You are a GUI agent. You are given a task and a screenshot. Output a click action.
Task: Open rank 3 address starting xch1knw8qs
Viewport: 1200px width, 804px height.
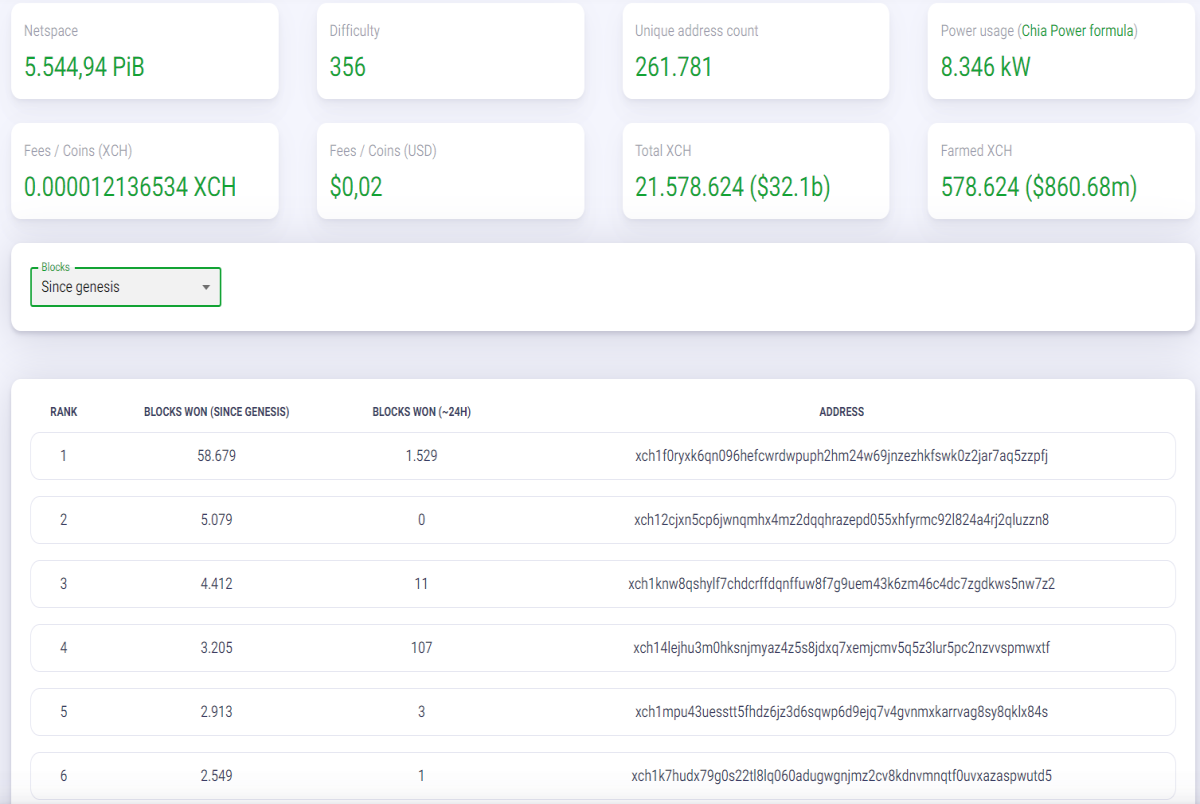(x=842, y=584)
